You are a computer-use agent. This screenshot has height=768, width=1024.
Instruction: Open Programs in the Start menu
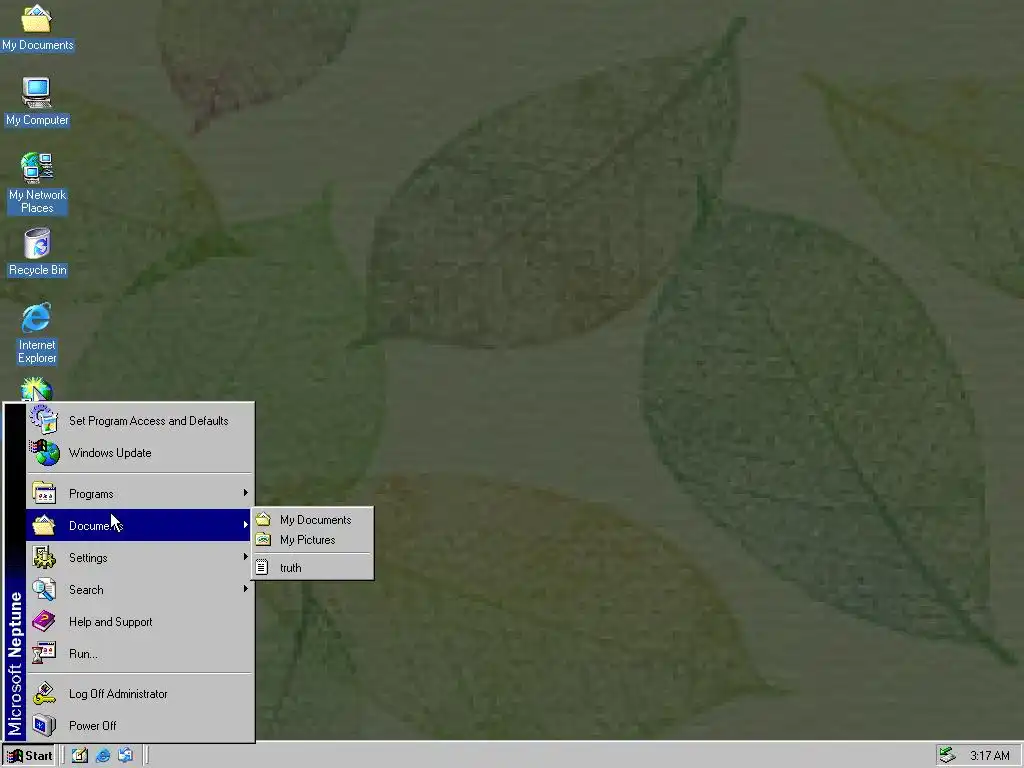pos(139,493)
